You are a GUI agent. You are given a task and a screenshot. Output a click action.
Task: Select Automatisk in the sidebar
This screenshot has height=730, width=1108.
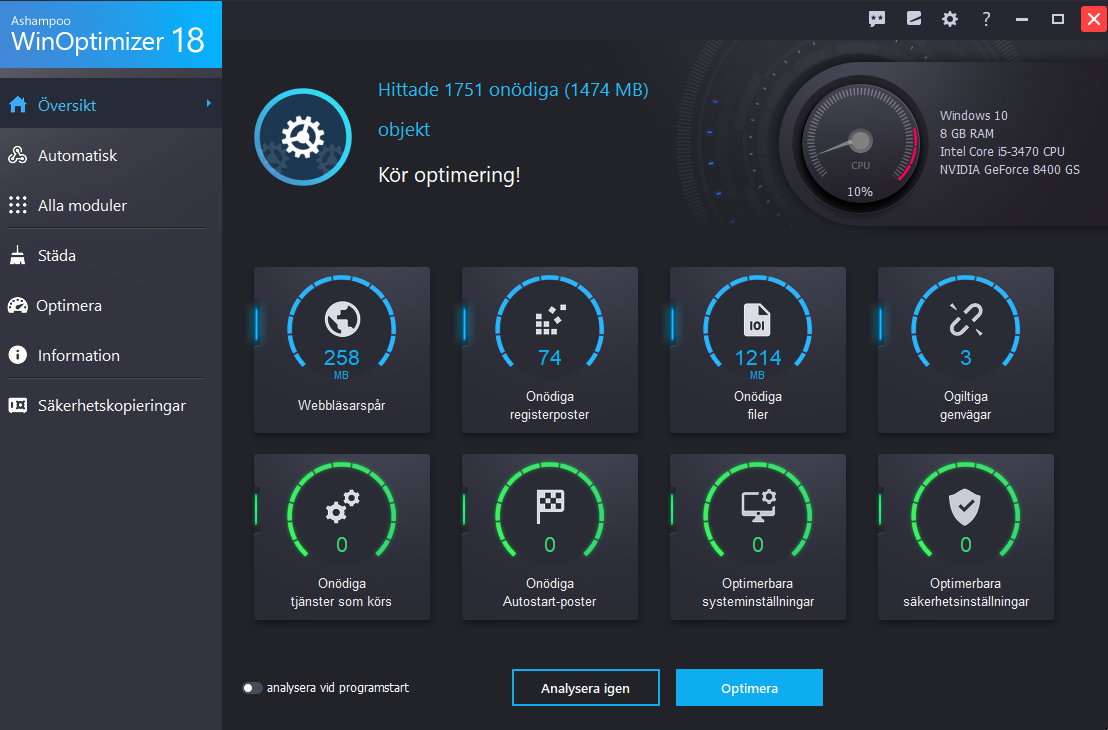coord(111,155)
